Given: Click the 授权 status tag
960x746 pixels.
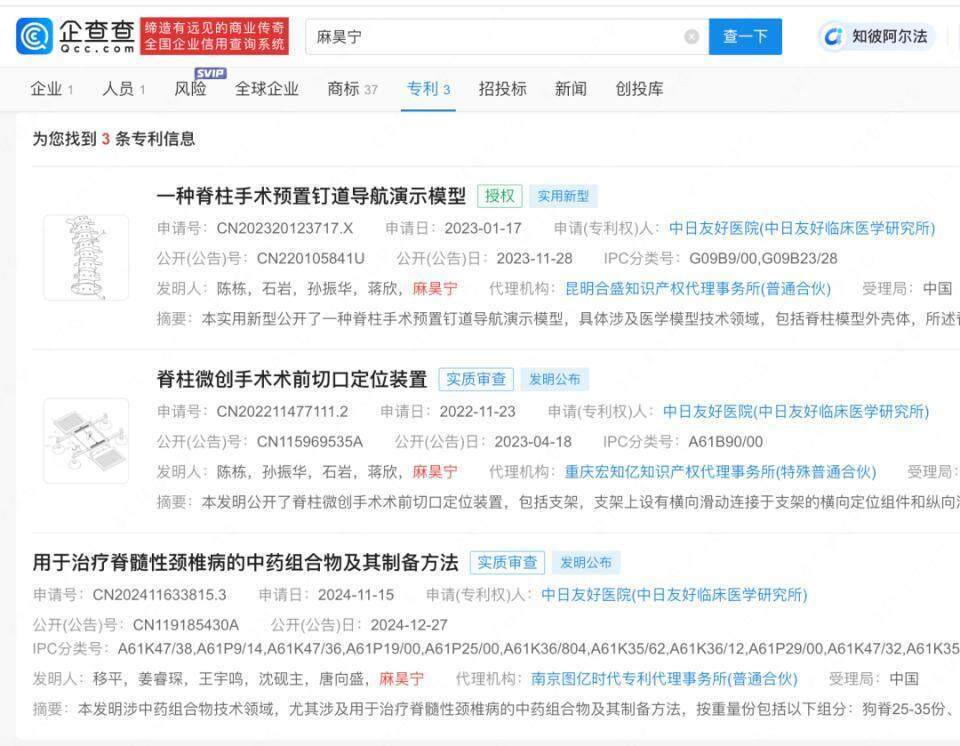Looking at the screenshot, I should point(500,196).
